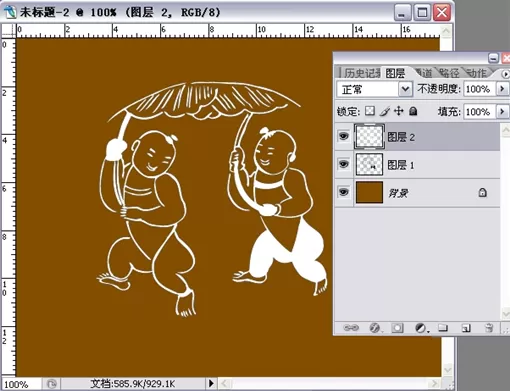Switch to 动作 tab
510x391 pixels.
point(476,73)
